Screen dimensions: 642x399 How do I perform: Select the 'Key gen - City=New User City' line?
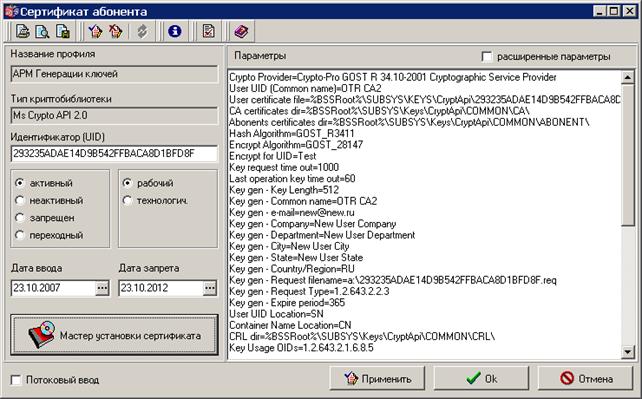[x=289, y=246]
